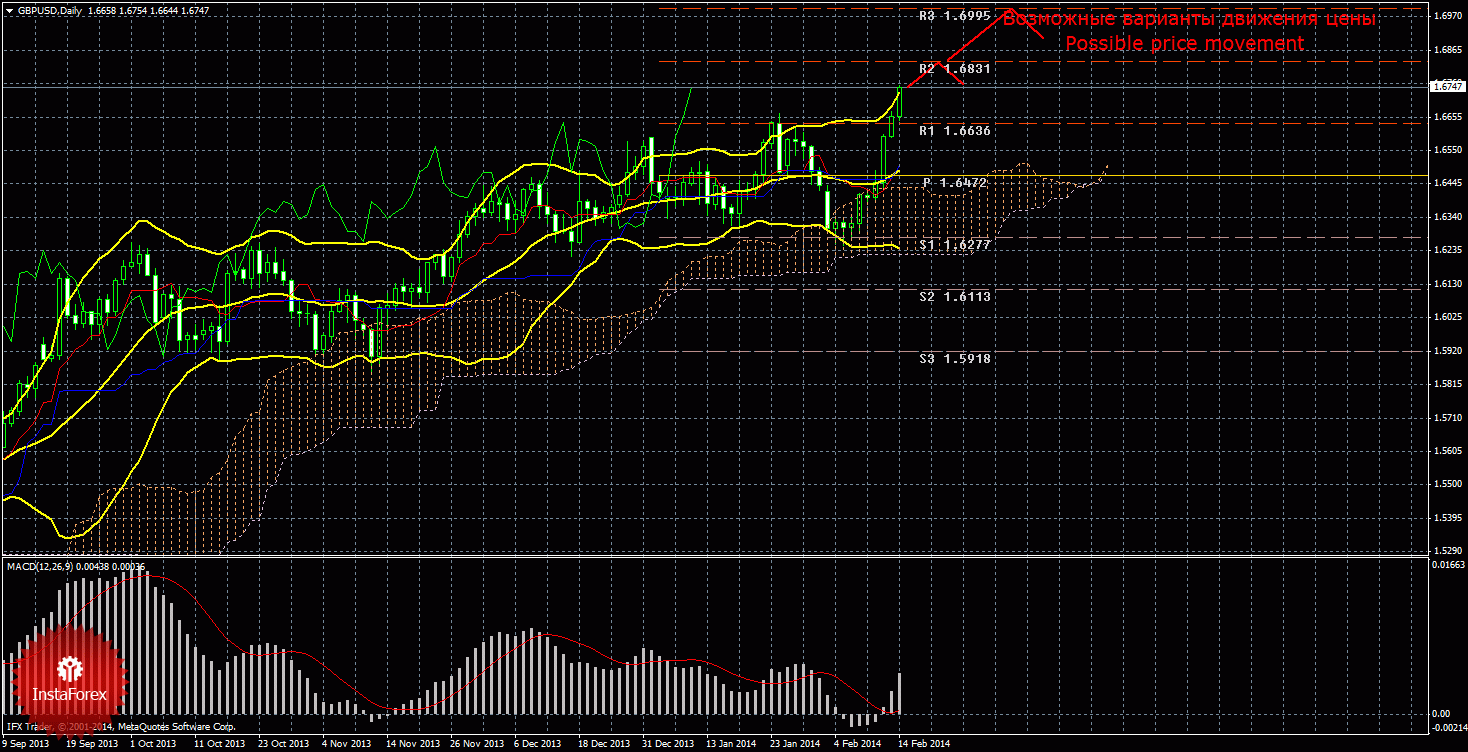Click the S3 1.5918 support label
This screenshot has height=752, width=1468.
tap(954, 358)
